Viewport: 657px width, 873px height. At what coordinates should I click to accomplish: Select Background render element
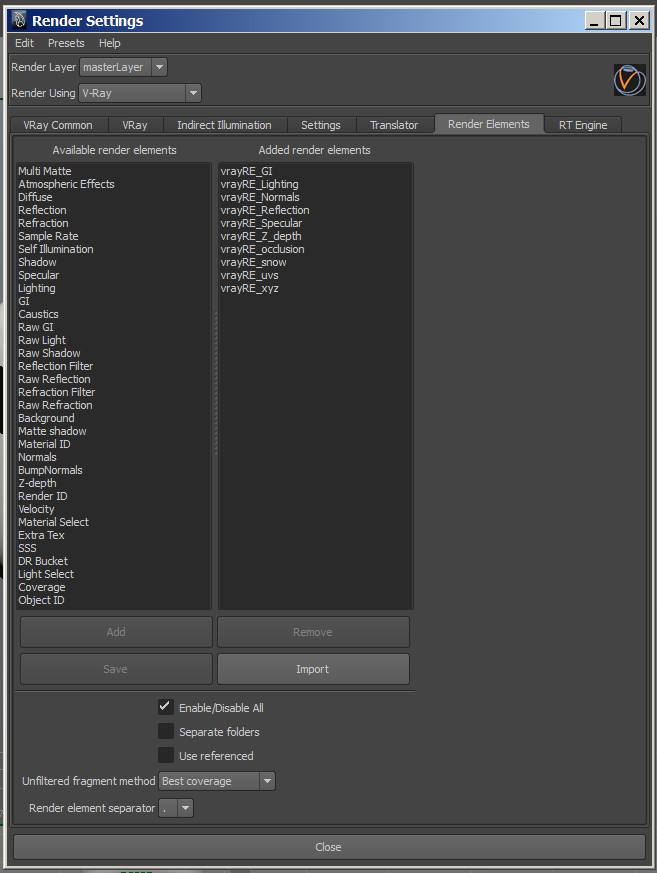[x=46, y=418]
